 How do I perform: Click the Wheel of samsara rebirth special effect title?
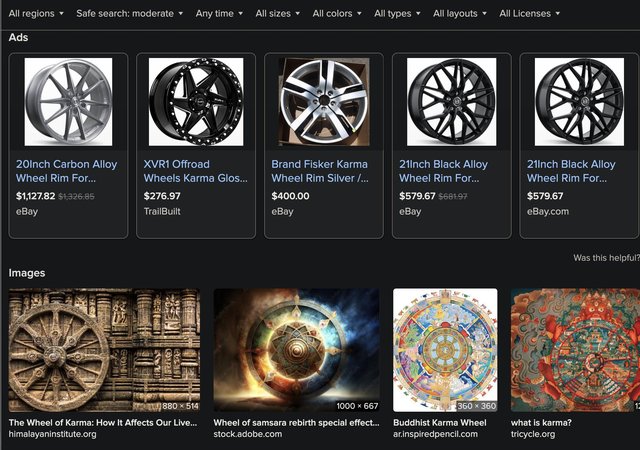[296, 423]
